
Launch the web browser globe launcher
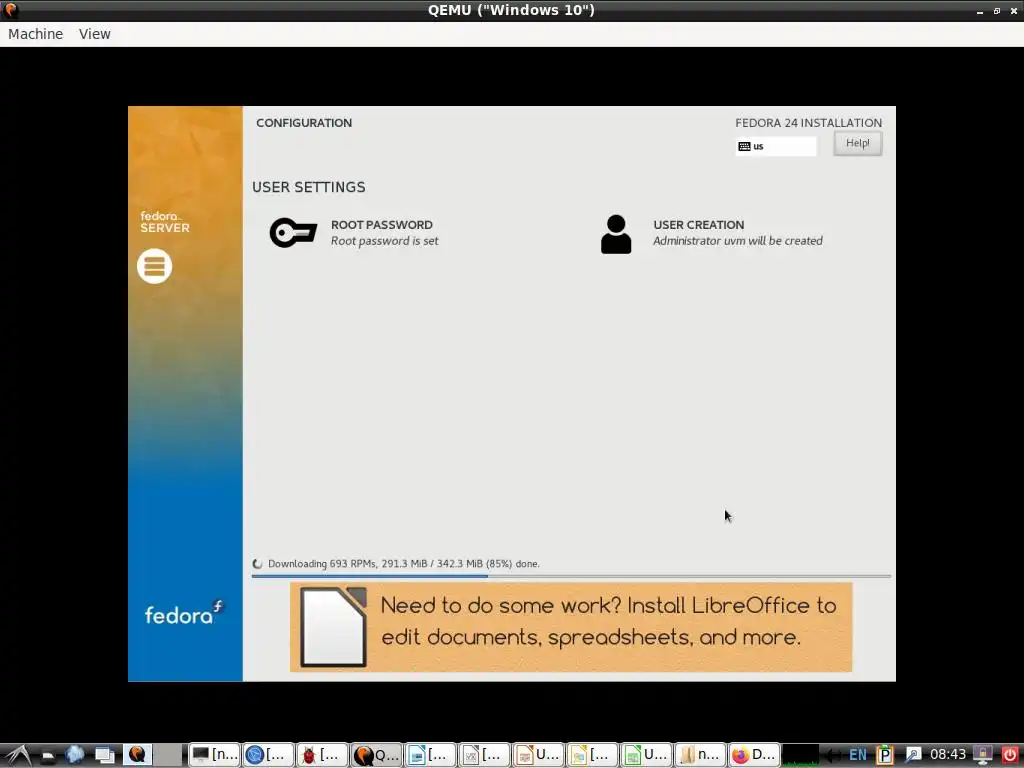coord(75,755)
